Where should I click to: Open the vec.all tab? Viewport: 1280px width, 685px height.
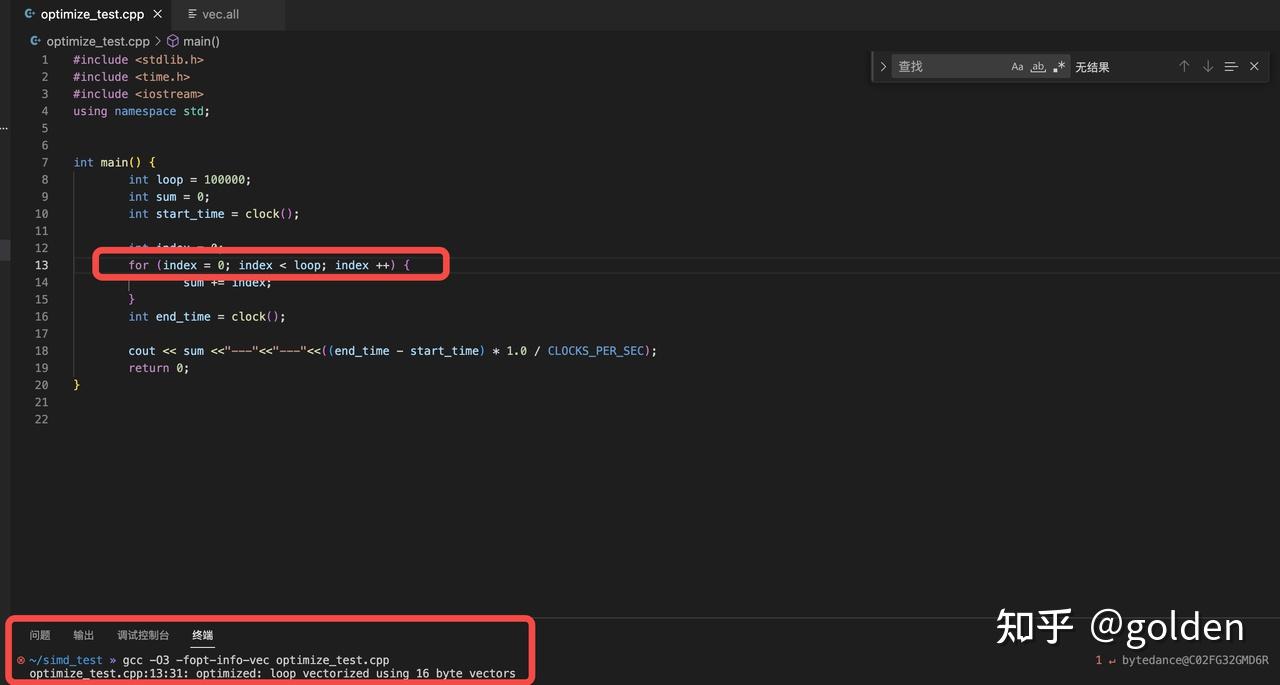[x=220, y=15]
